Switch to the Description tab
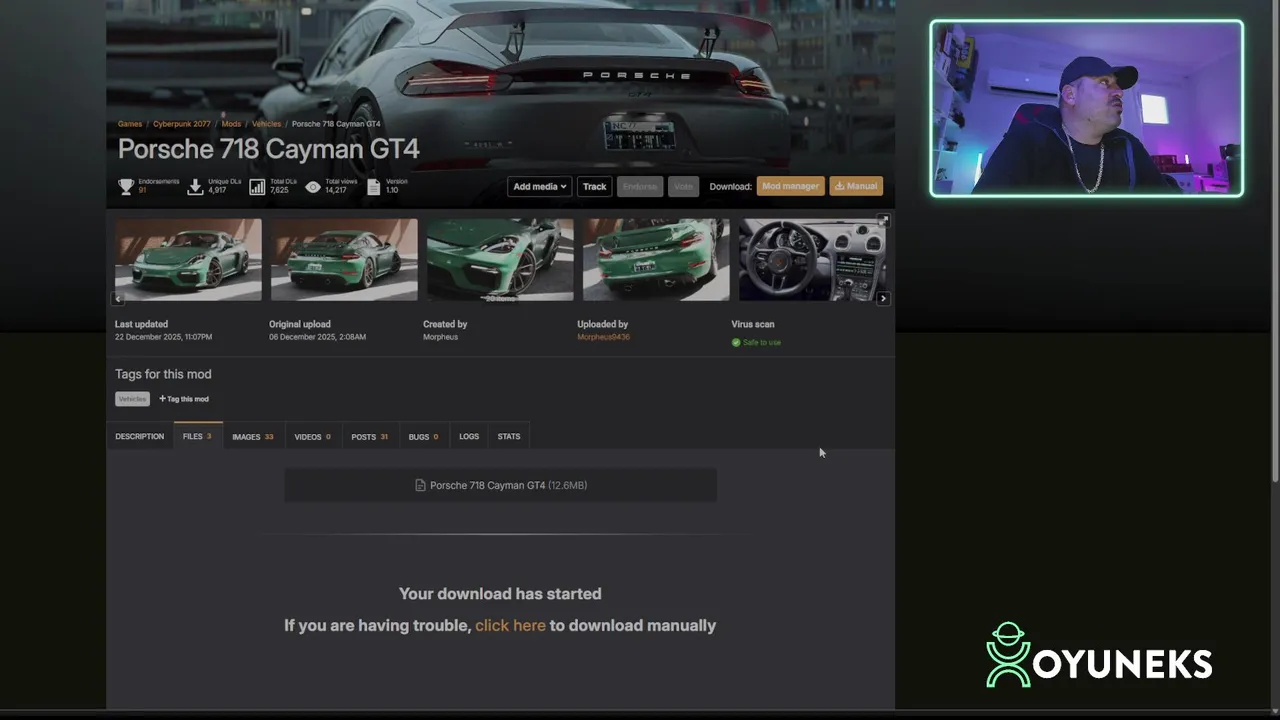This screenshot has width=1280, height=720. pyautogui.click(x=139, y=437)
